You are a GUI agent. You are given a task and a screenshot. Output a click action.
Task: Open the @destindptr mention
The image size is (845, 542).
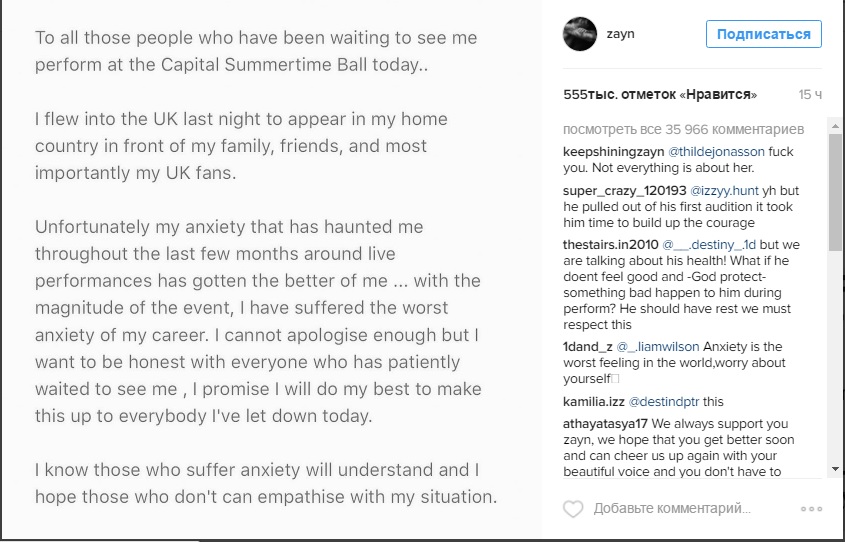(x=668, y=401)
